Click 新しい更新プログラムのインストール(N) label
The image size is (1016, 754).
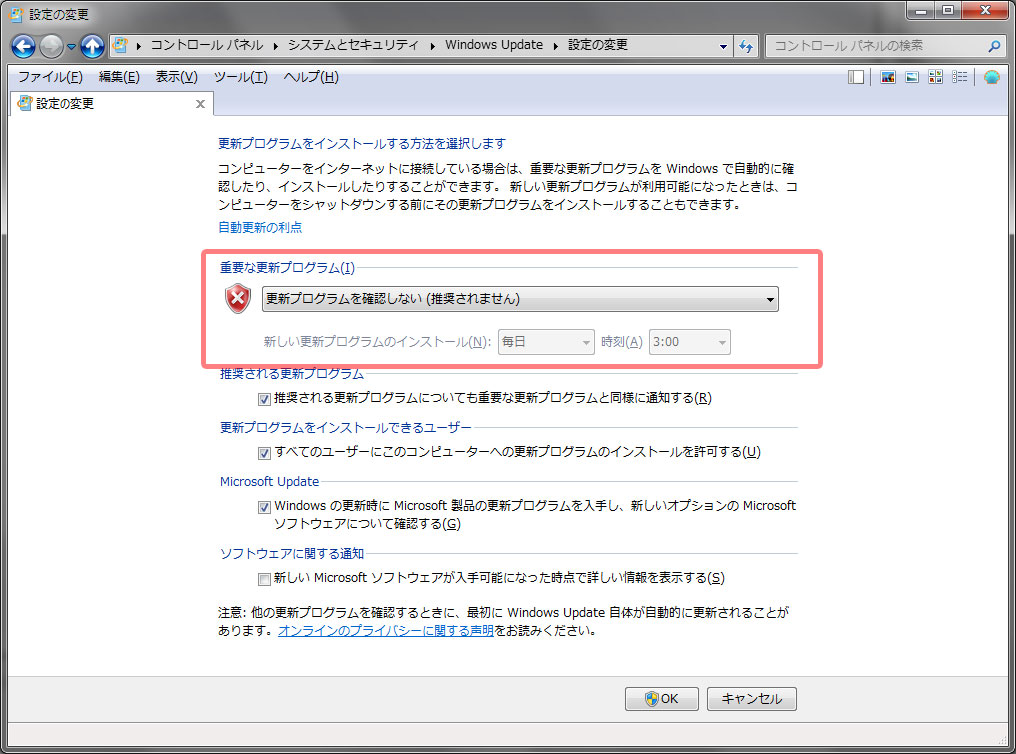click(377, 341)
